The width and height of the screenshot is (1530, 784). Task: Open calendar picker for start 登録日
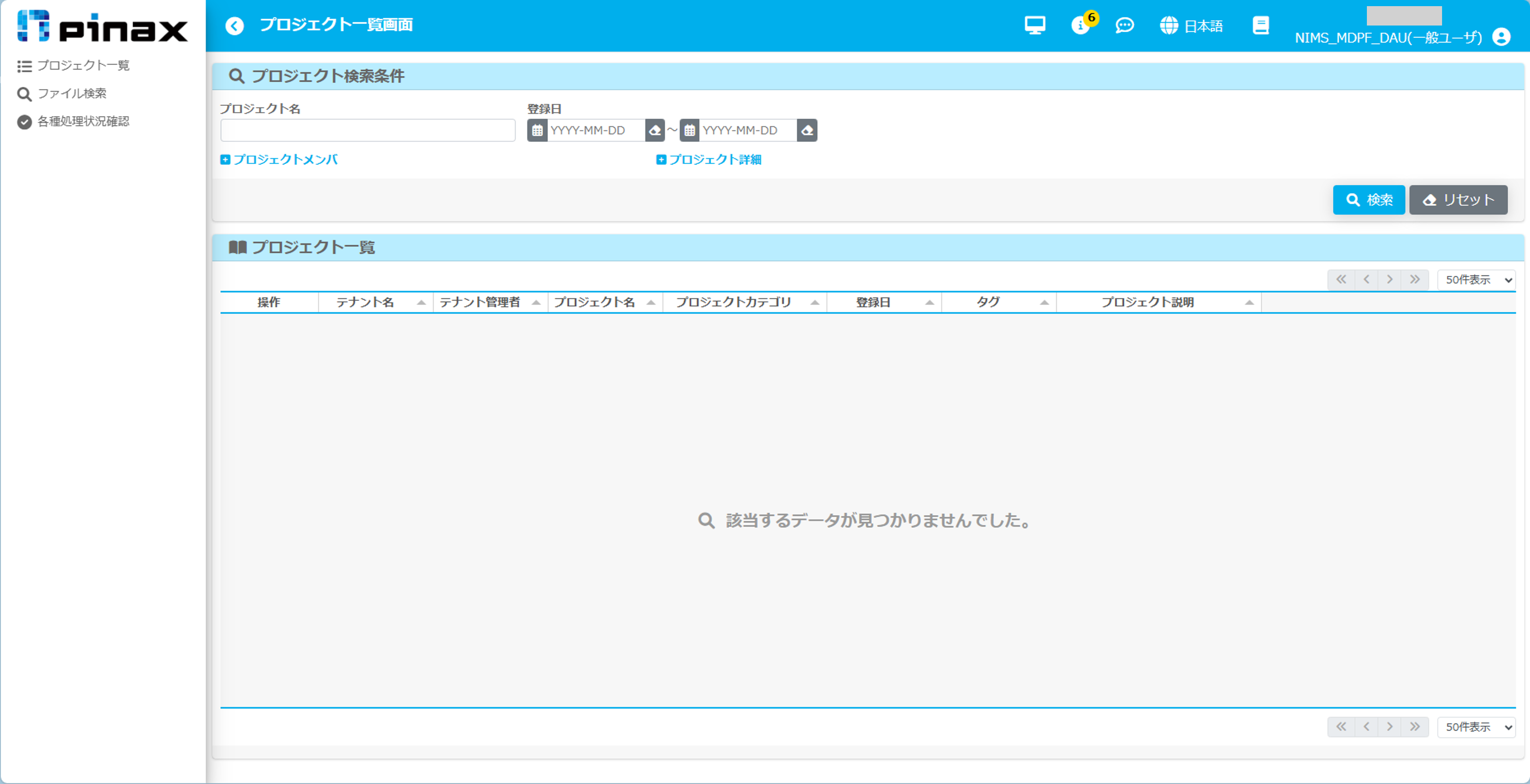[x=537, y=130]
